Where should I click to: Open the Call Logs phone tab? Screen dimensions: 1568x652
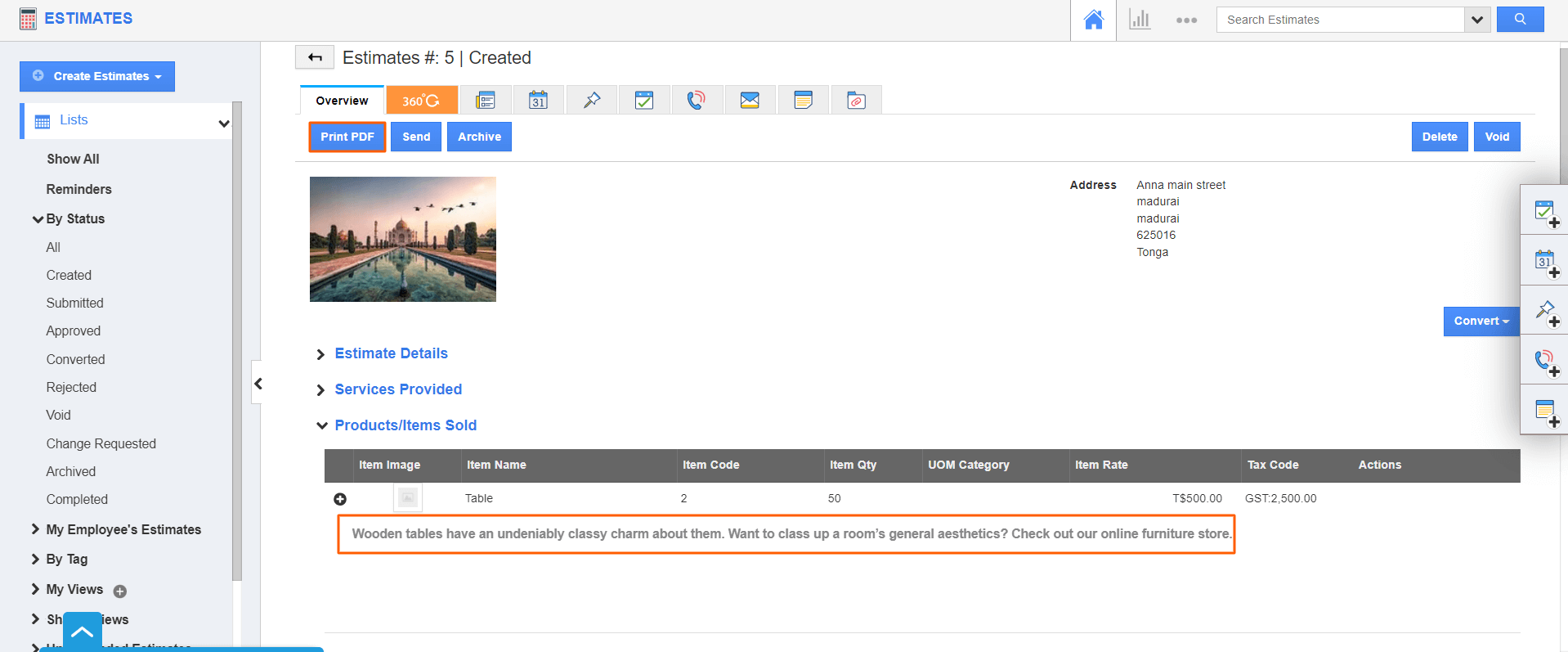697,100
